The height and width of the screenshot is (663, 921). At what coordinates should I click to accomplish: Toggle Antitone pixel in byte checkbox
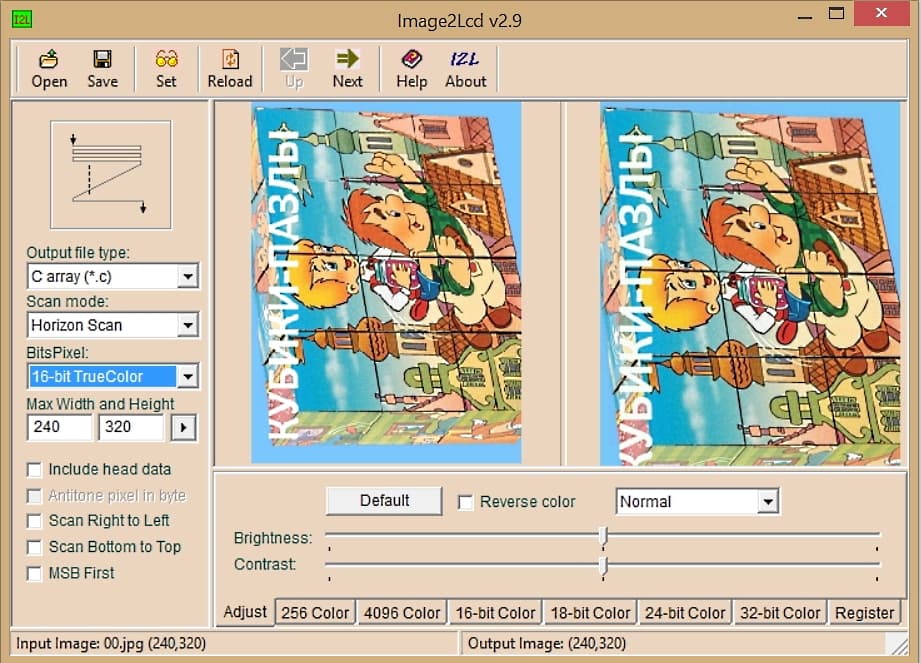pyautogui.click(x=35, y=496)
